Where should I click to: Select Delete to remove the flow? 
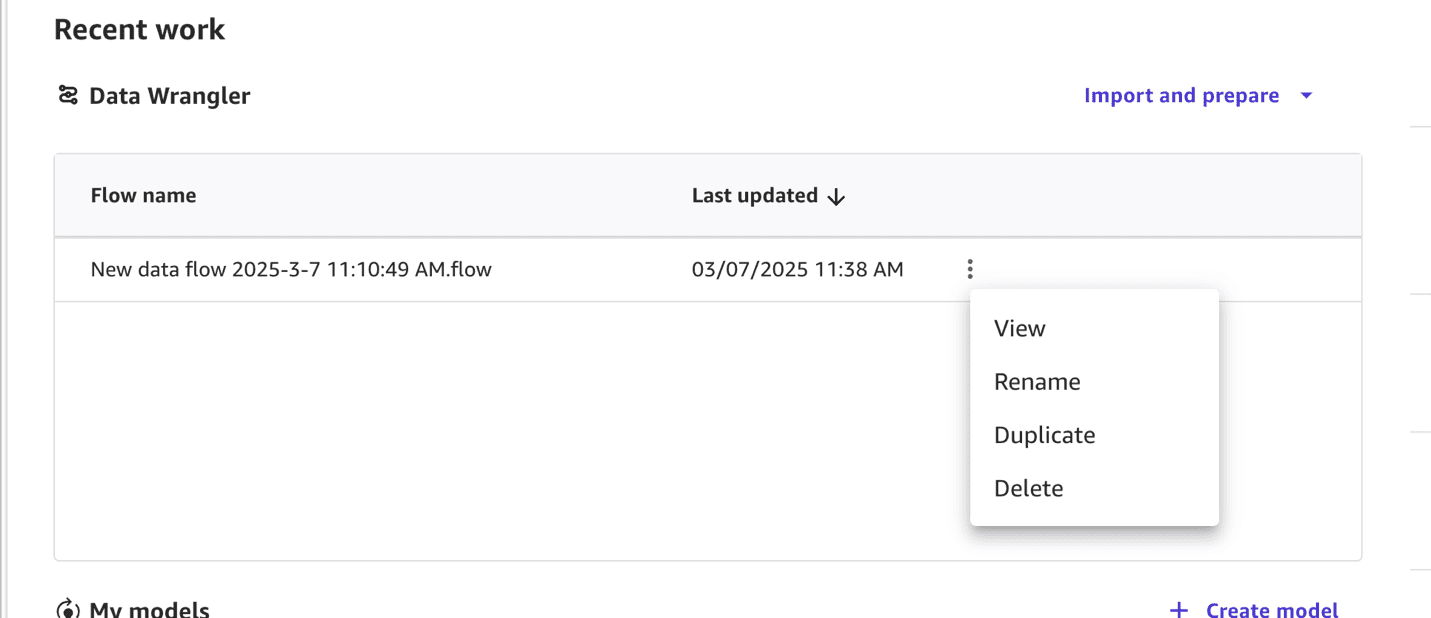[1028, 488]
